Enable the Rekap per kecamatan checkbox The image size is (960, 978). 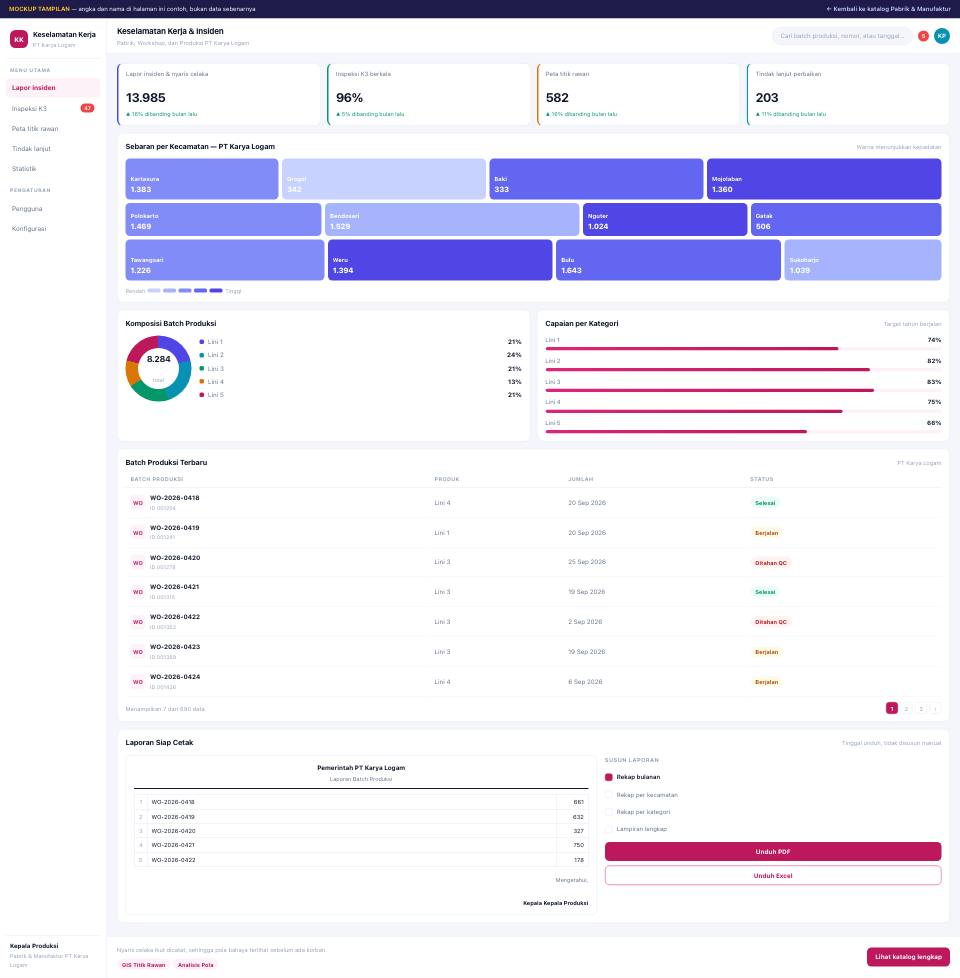click(x=609, y=795)
